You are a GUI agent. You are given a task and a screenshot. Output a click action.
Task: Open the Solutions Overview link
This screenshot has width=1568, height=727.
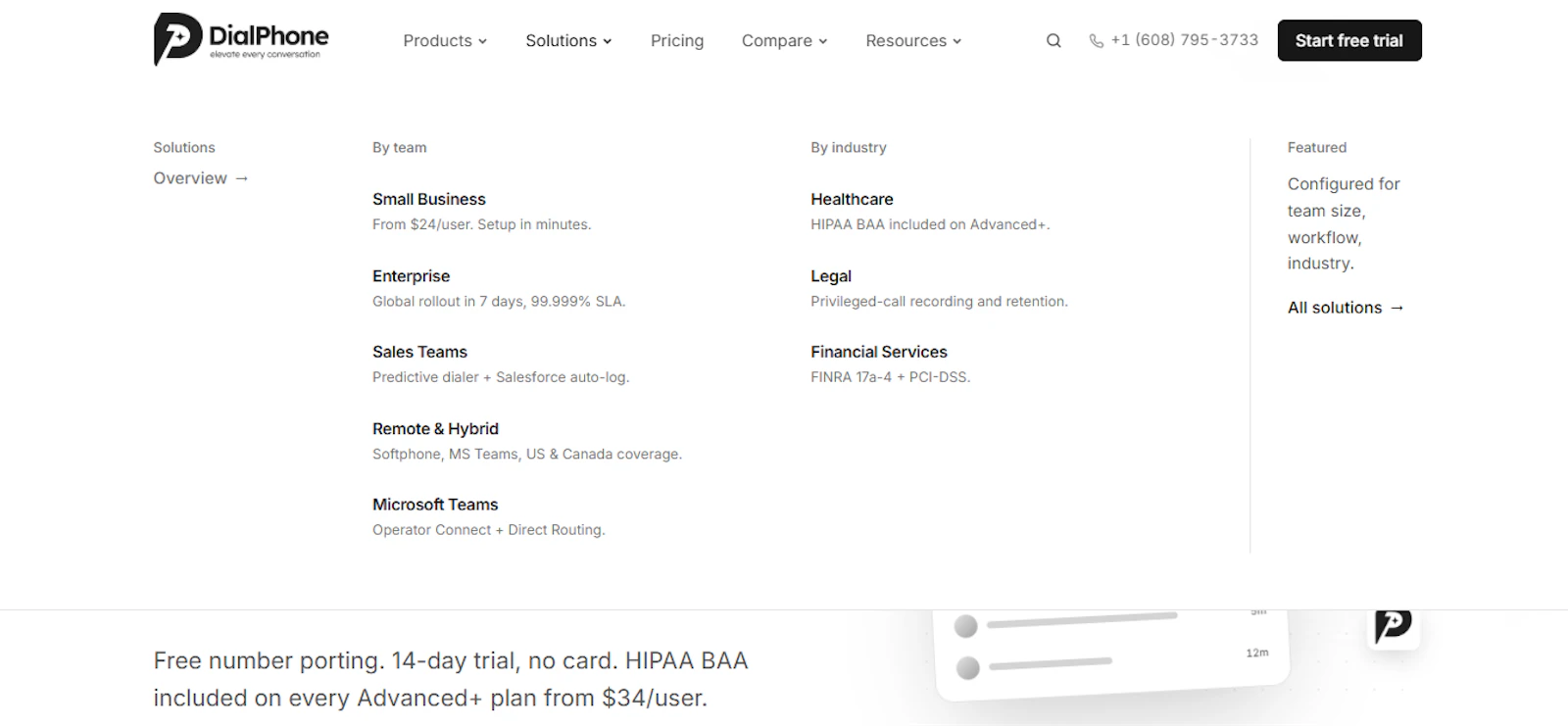pyautogui.click(x=201, y=178)
